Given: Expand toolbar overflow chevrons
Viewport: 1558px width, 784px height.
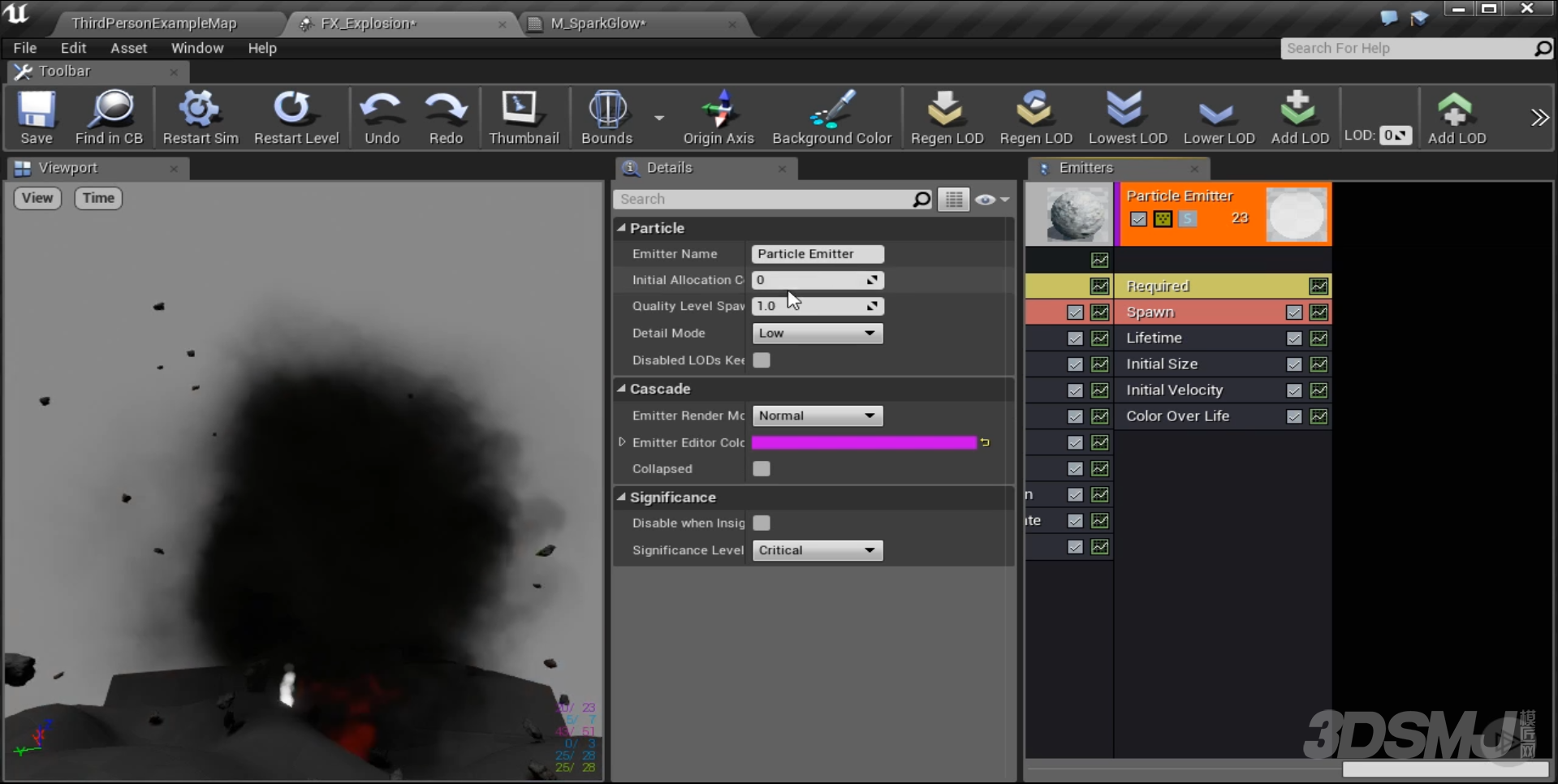Looking at the screenshot, I should (x=1539, y=118).
